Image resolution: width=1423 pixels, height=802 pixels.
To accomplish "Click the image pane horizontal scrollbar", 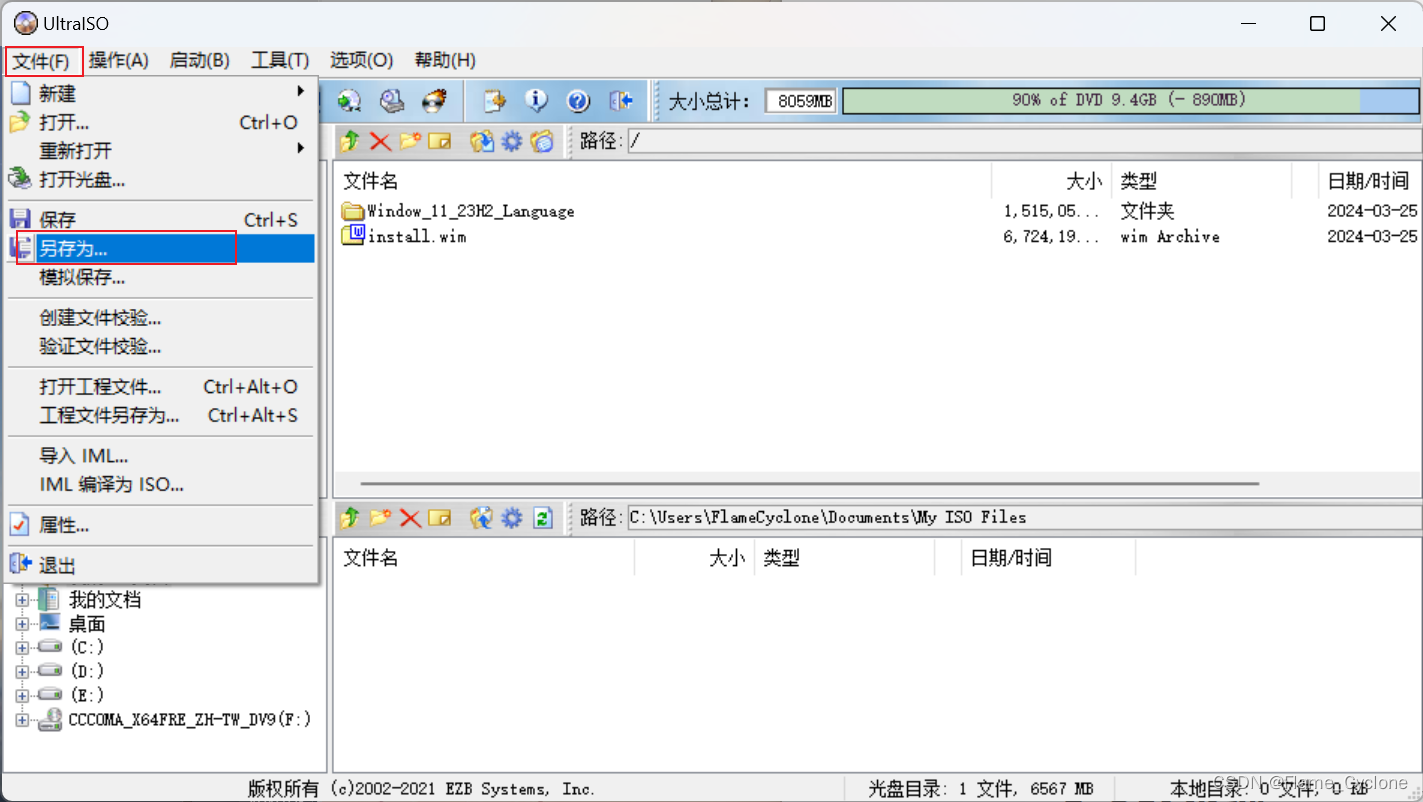I will point(809,484).
